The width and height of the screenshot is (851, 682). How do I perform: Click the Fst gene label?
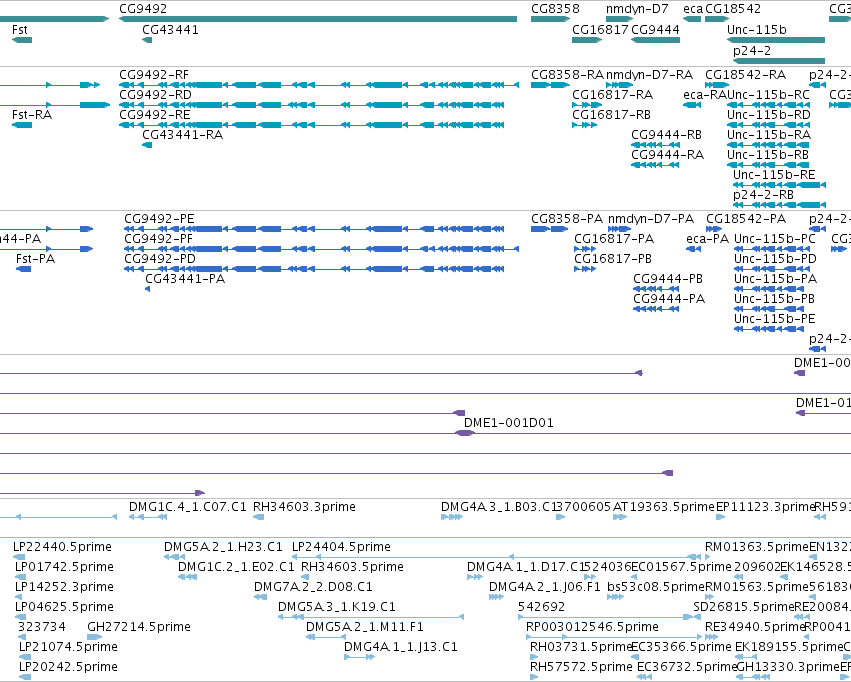click(x=20, y=30)
